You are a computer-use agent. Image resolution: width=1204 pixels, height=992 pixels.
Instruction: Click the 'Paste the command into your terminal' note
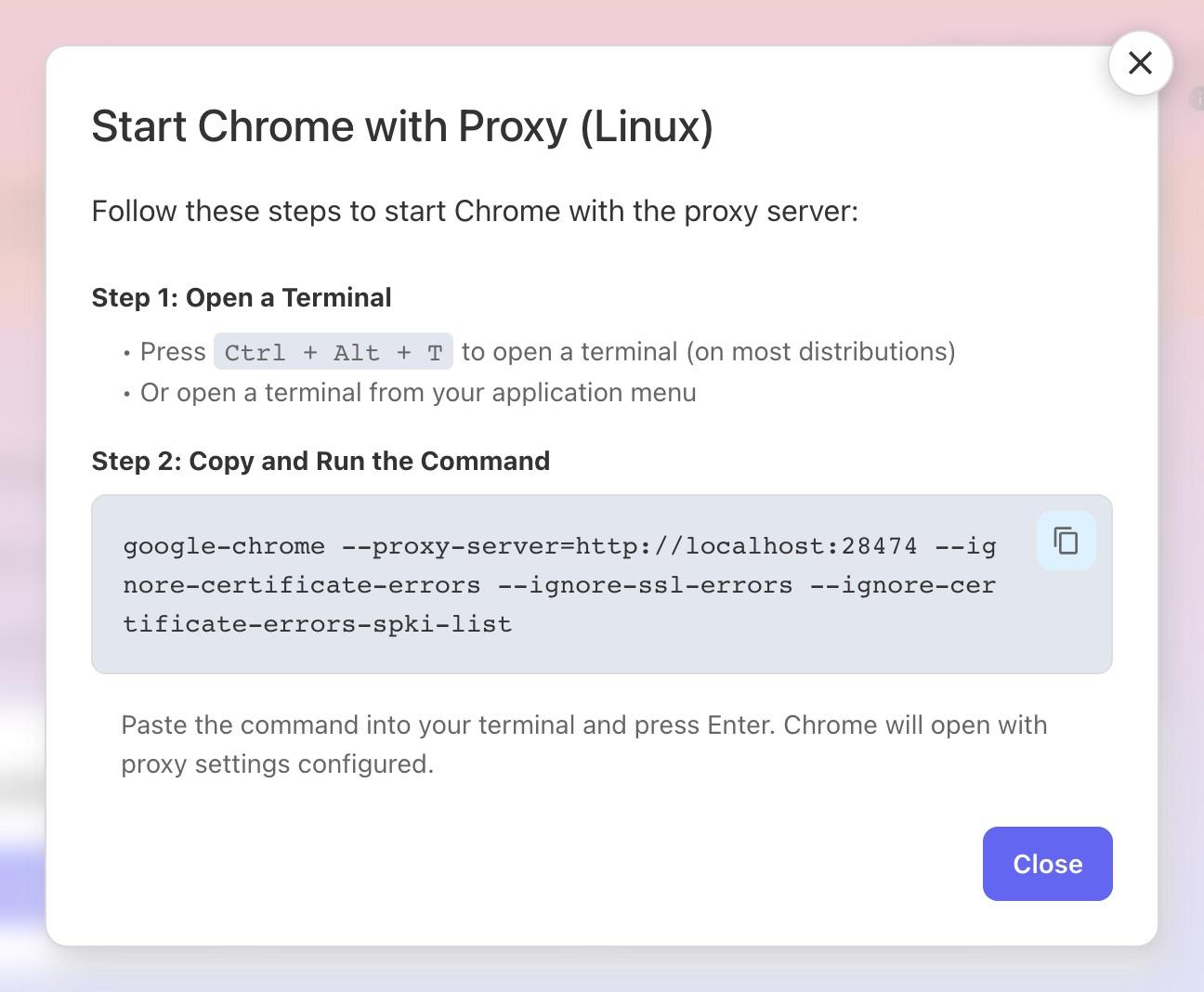(x=584, y=744)
